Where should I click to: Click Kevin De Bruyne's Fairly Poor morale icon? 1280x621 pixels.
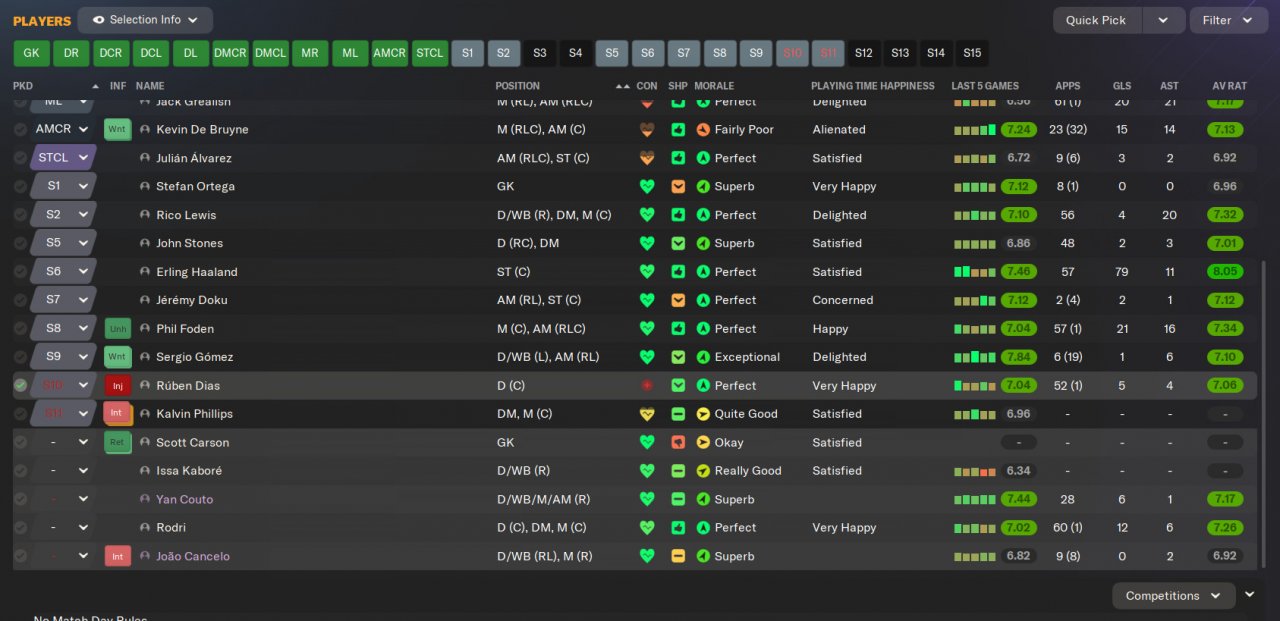coord(703,129)
